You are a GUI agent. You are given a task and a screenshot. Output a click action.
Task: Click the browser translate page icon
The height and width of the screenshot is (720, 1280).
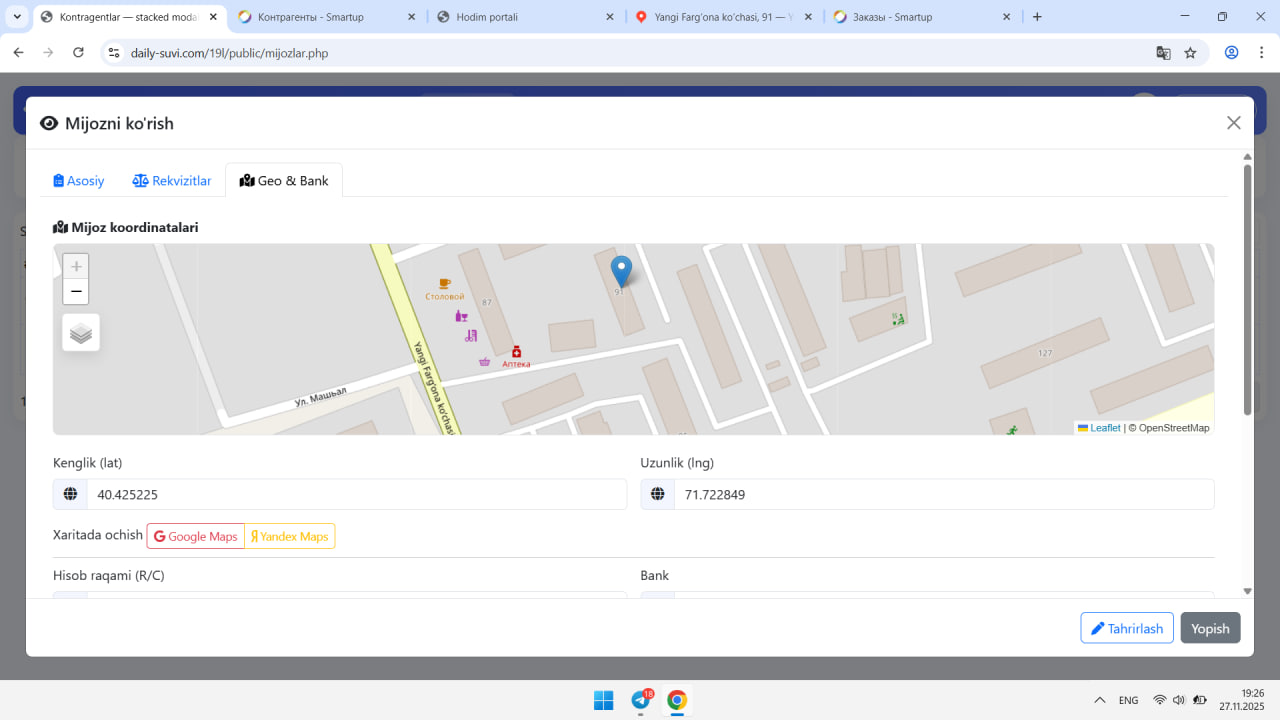coord(1163,53)
